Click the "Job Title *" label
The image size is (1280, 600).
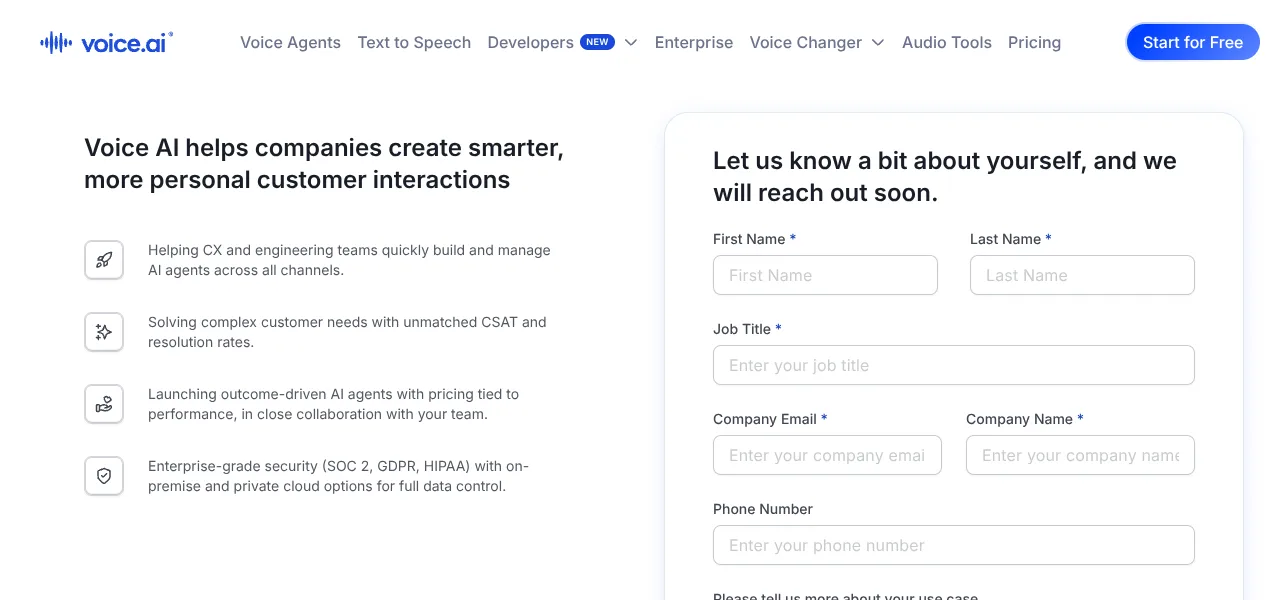point(747,329)
